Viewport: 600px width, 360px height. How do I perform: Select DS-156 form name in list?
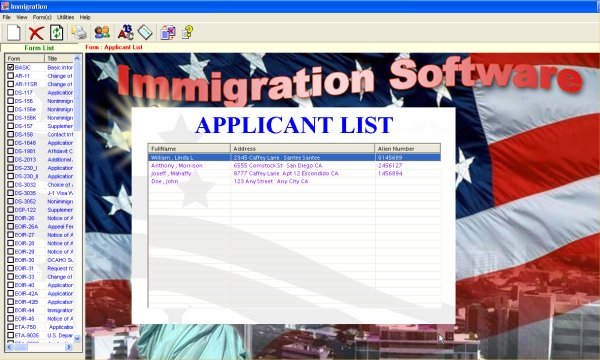click(24, 101)
